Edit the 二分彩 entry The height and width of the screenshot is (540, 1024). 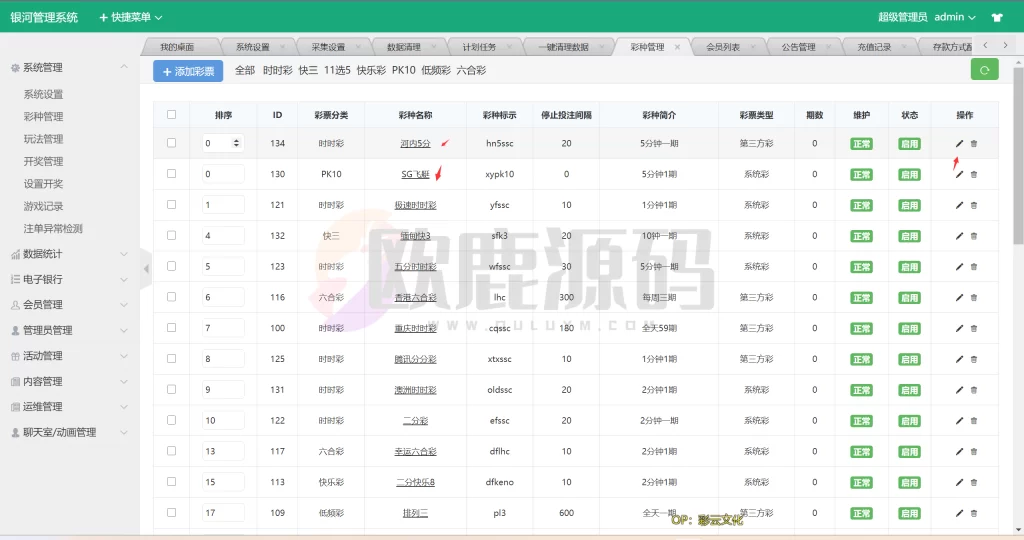959,421
